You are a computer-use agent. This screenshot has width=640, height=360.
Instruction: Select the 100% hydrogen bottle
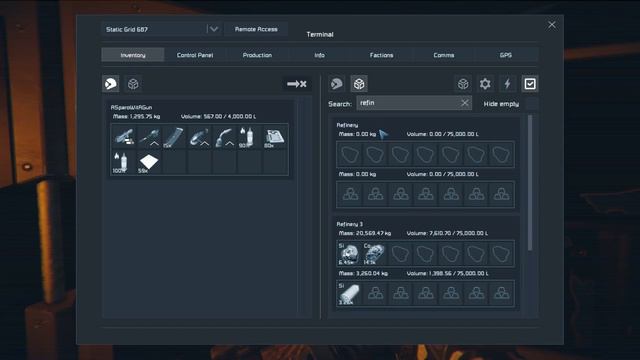tap(124, 162)
